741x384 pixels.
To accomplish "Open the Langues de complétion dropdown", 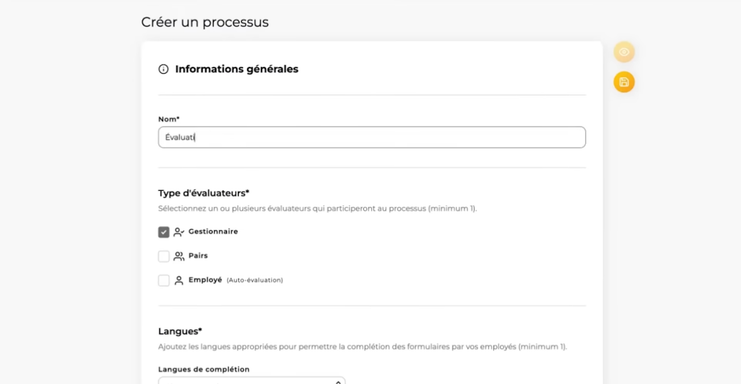I will (252, 380).
